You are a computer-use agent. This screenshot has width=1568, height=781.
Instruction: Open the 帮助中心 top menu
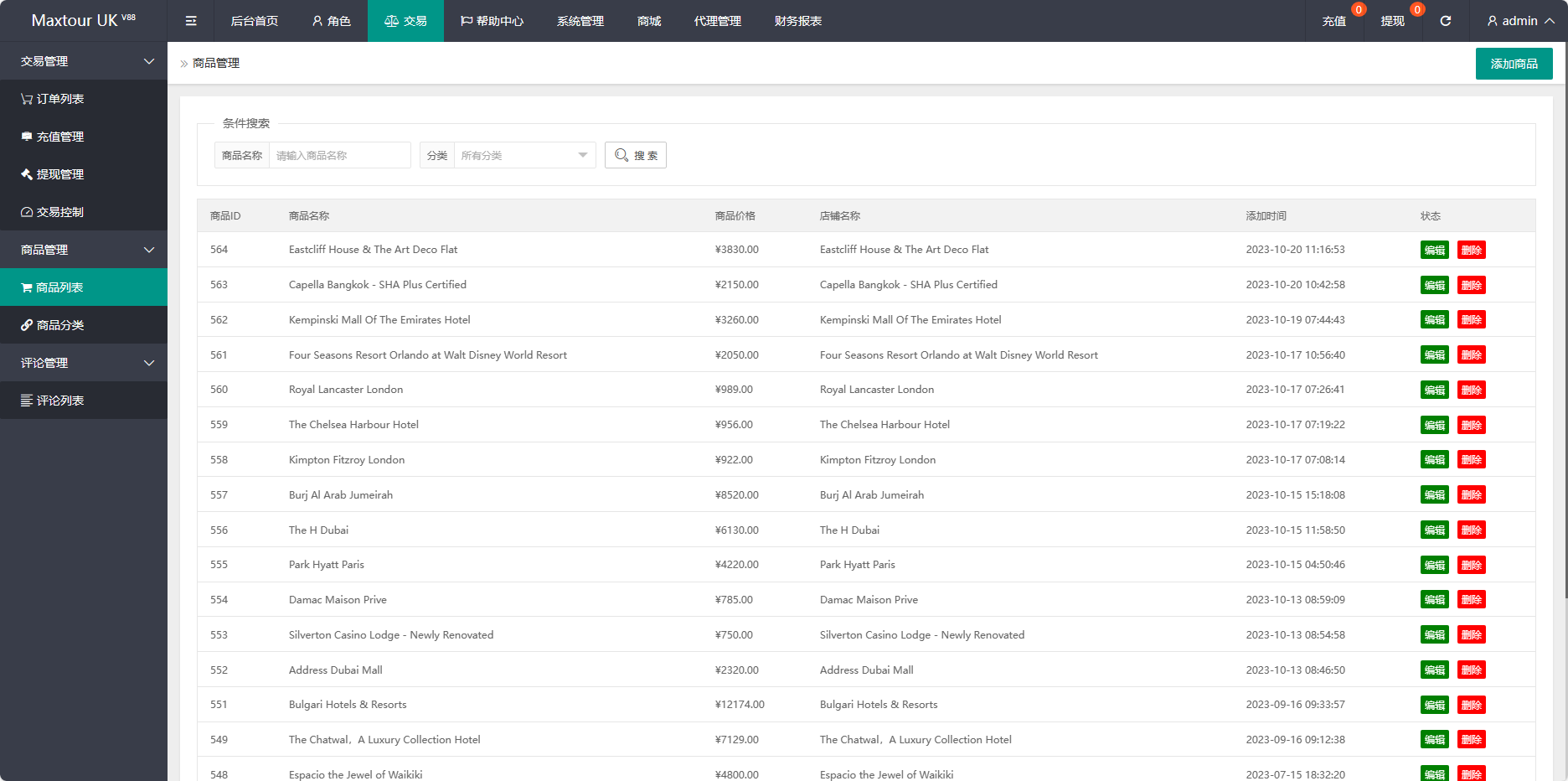[492, 21]
